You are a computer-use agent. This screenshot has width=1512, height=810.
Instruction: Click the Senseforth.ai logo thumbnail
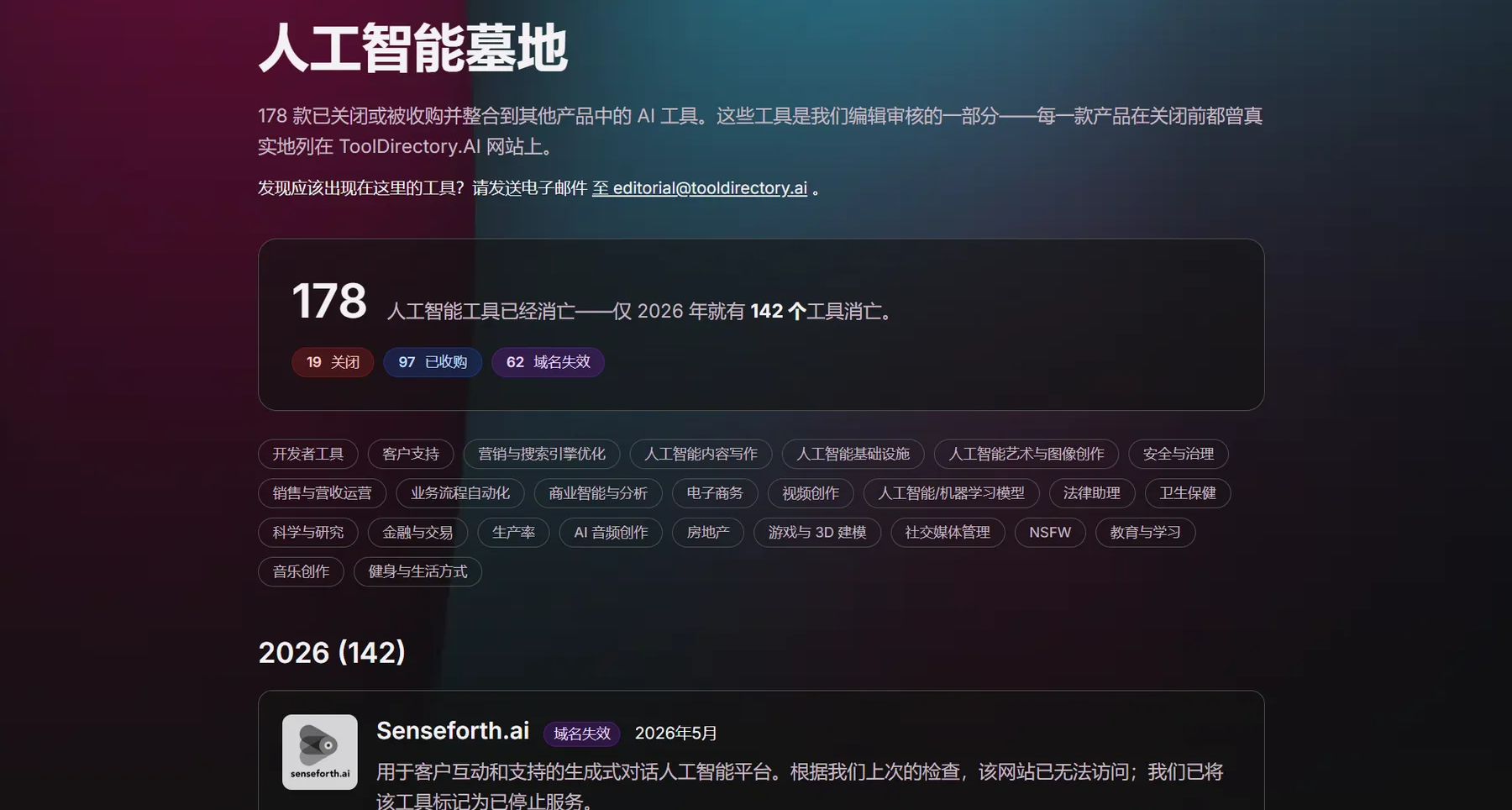point(319,752)
